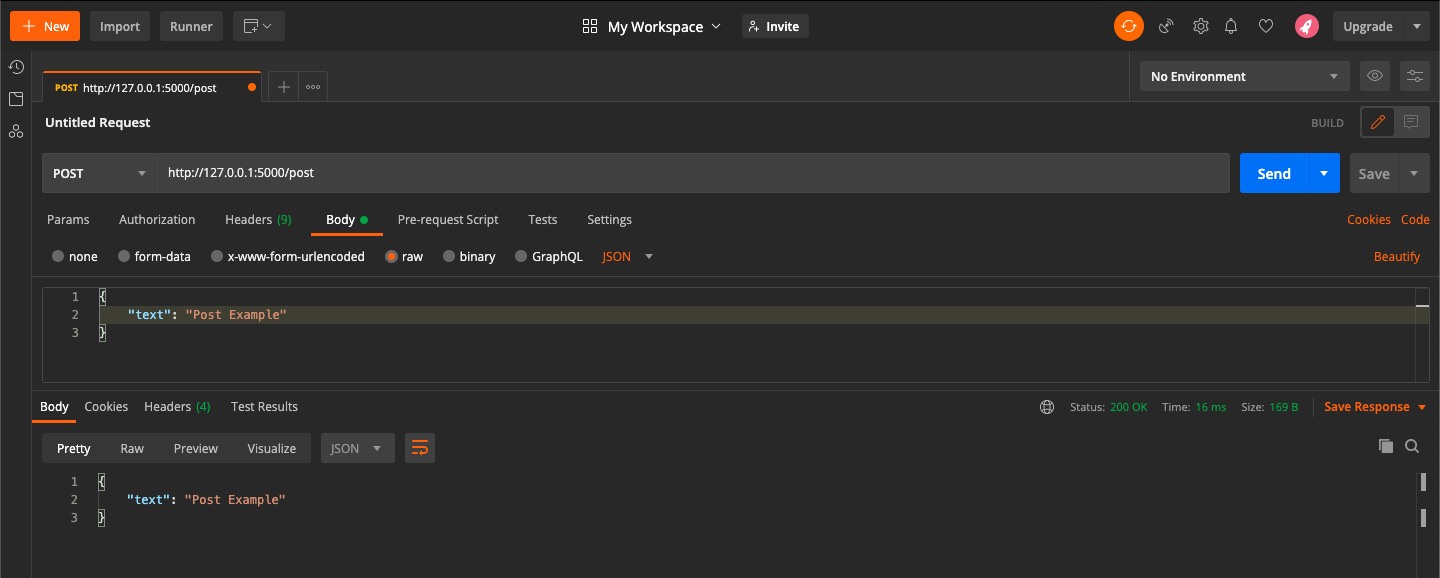Preview environment variables with the eye icon
1440x578 pixels.
tap(1374, 75)
